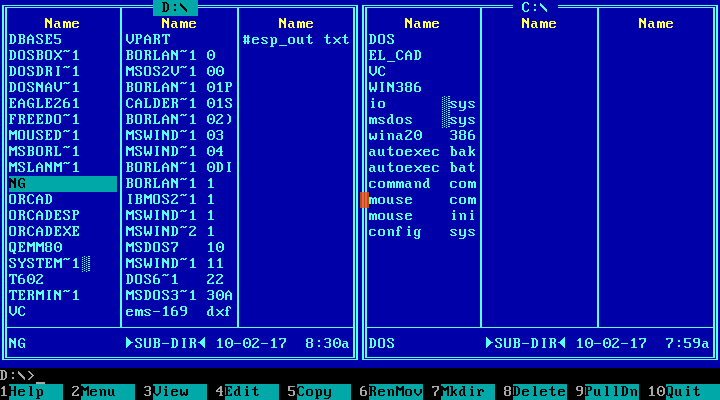
Task: Select the mouse ini file
Action: click(x=422, y=215)
